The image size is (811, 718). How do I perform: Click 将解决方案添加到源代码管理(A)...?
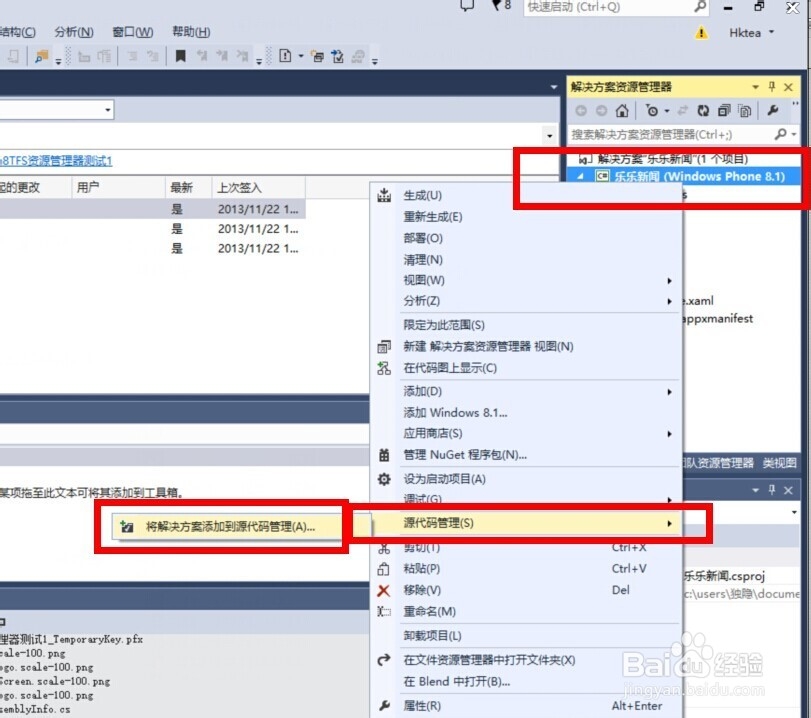[x=227, y=527]
